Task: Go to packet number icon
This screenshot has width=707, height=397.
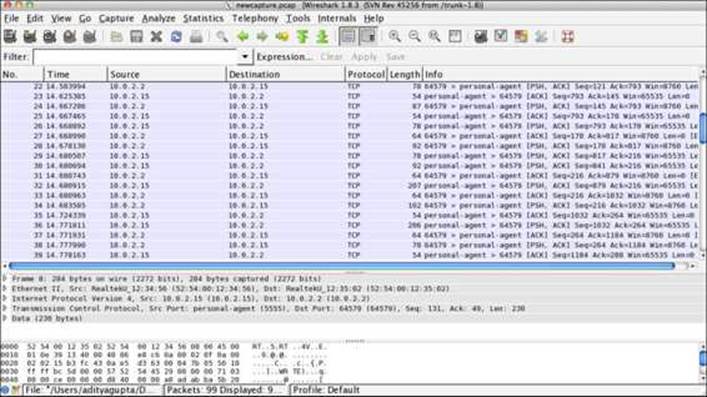Action: point(282,37)
